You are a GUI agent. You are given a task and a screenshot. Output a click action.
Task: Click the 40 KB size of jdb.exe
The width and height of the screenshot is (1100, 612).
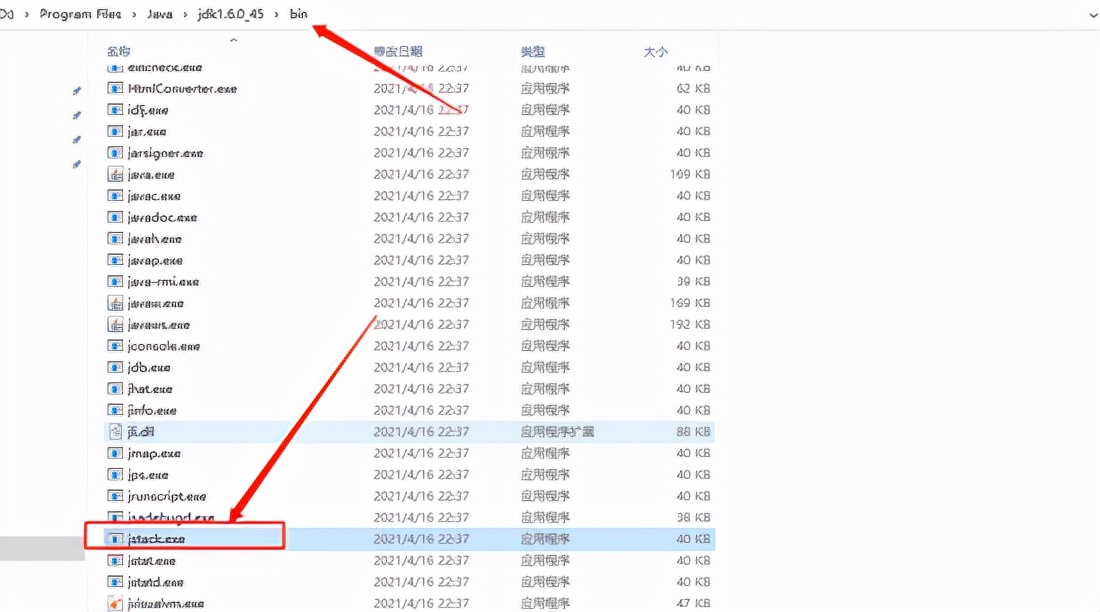coord(693,367)
